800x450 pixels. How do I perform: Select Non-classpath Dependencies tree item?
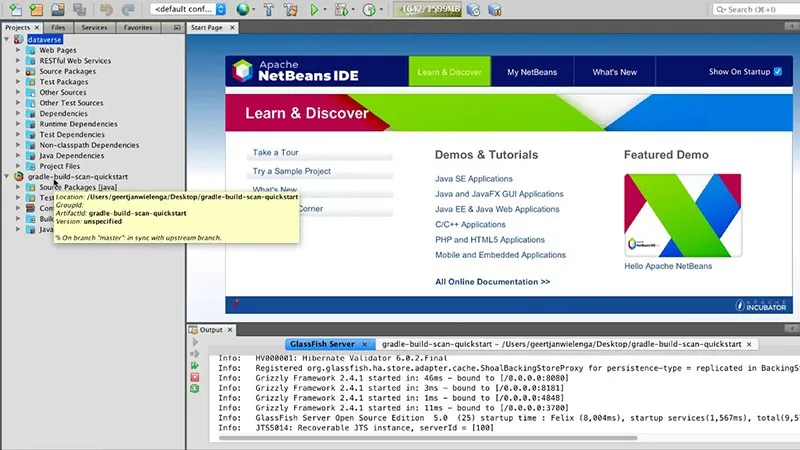tap(89, 145)
